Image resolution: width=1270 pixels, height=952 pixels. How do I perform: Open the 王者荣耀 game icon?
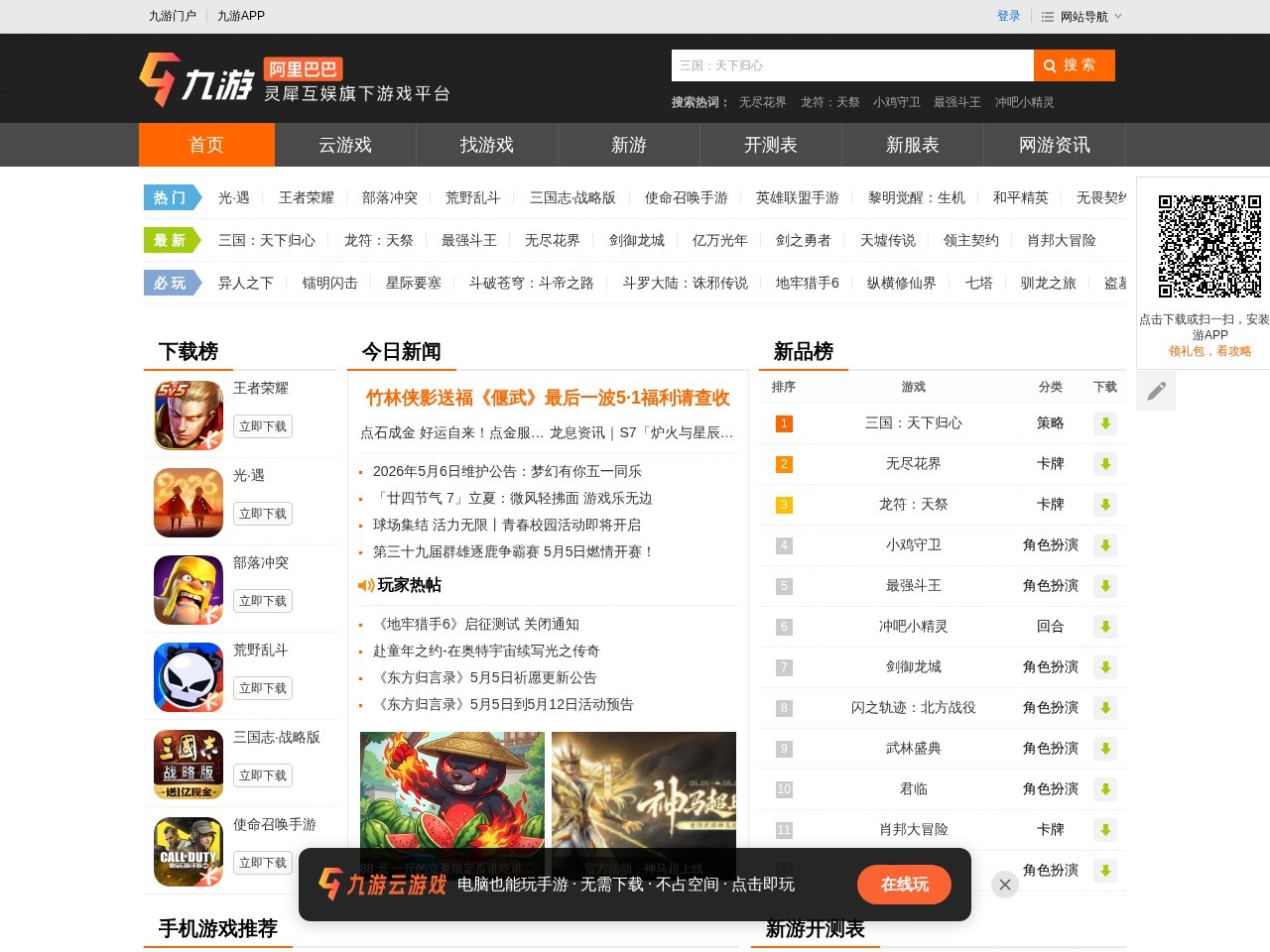(189, 416)
